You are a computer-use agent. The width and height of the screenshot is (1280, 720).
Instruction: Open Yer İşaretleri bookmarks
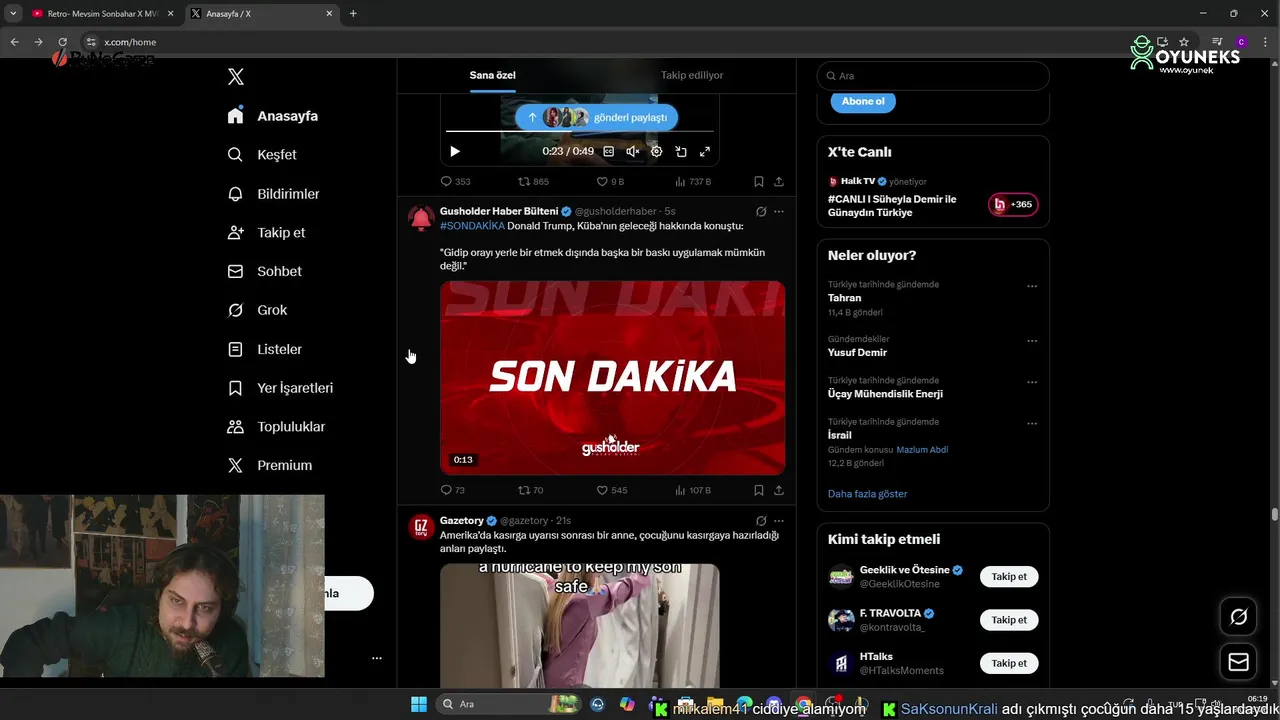280,388
